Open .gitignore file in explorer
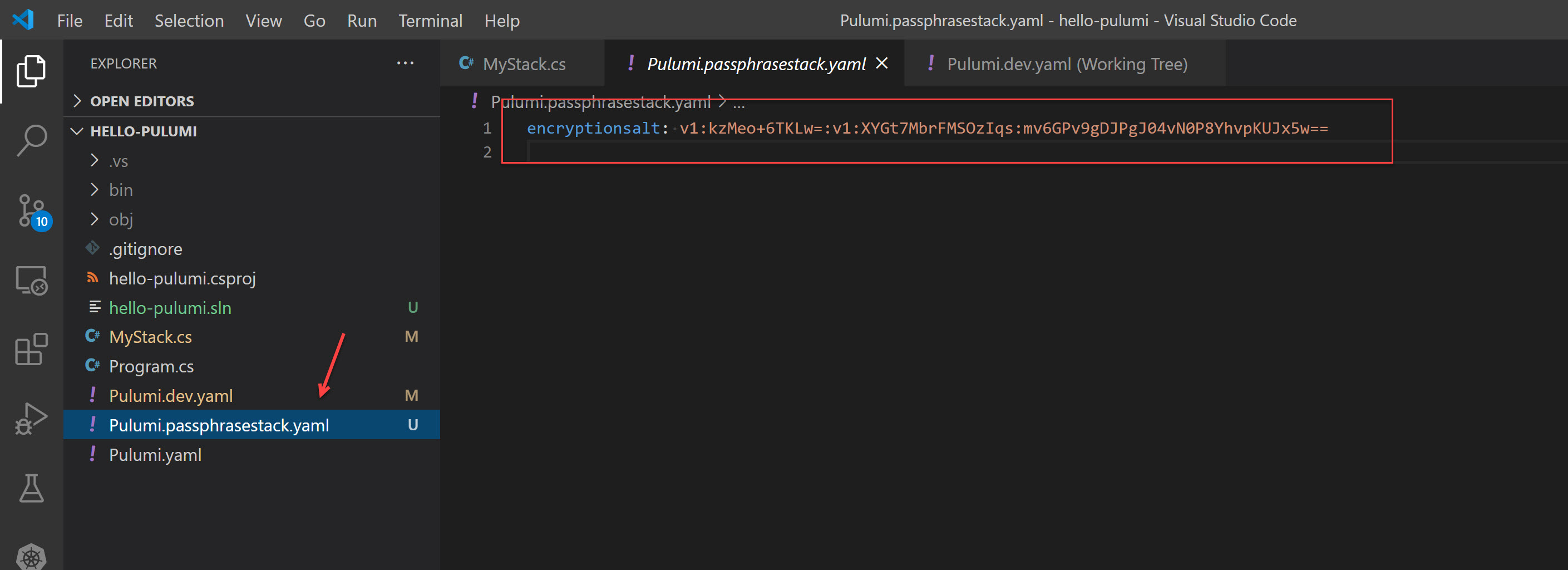 [x=252, y=248]
